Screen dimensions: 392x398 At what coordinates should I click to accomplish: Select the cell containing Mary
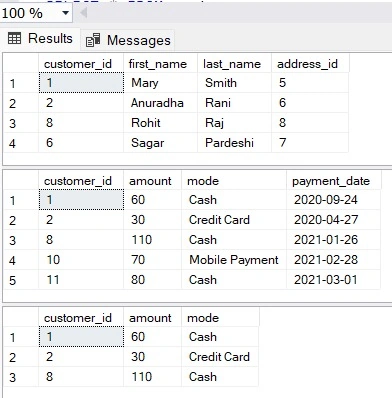[160, 83]
